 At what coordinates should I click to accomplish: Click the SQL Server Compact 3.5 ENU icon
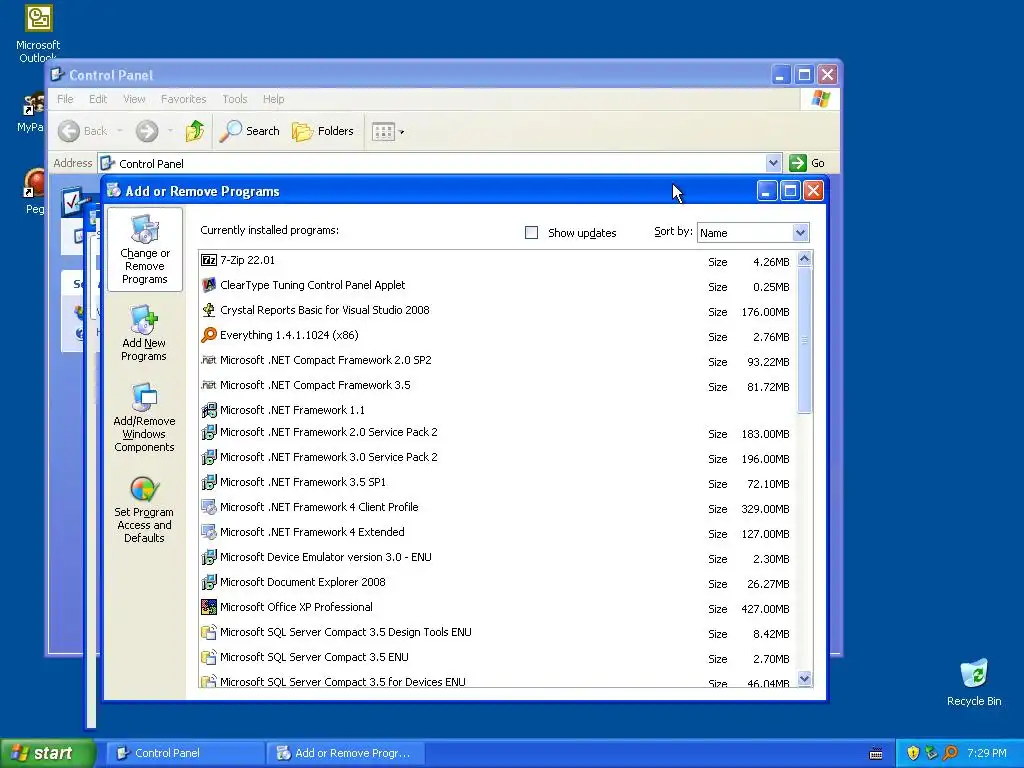click(208, 657)
